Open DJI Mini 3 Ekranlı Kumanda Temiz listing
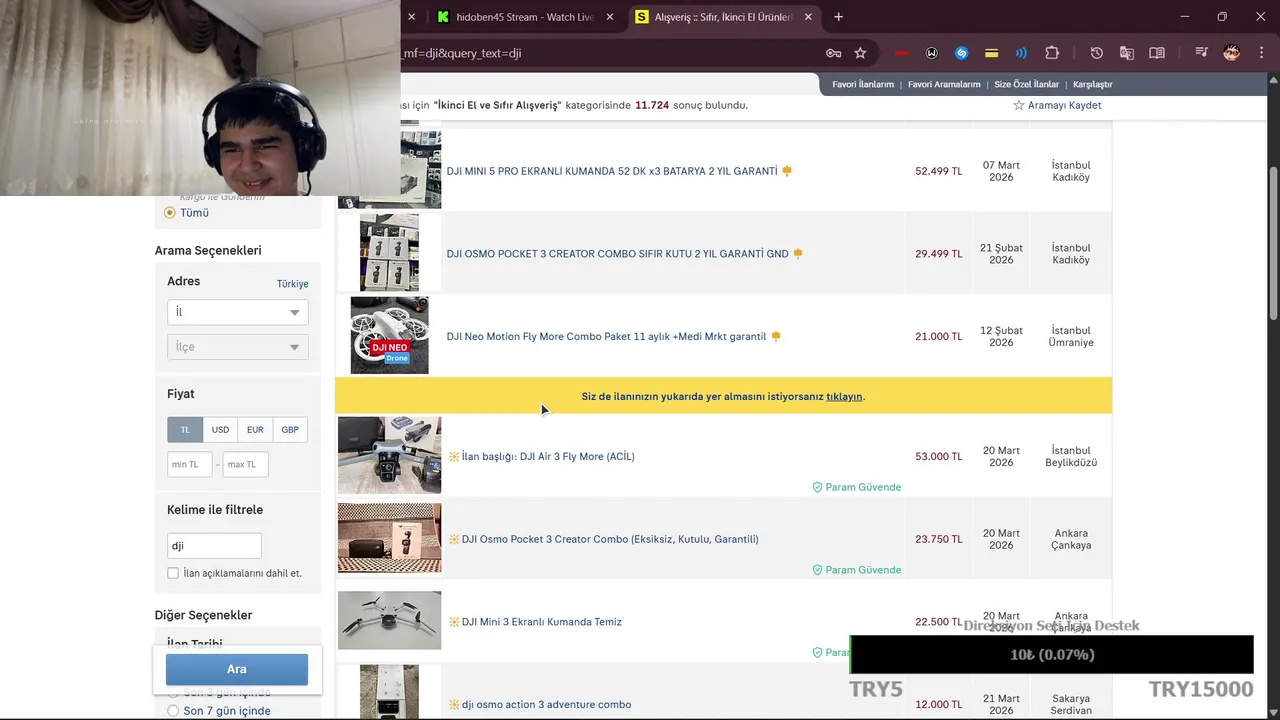The height and width of the screenshot is (720, 1280). tap(541, 622)
